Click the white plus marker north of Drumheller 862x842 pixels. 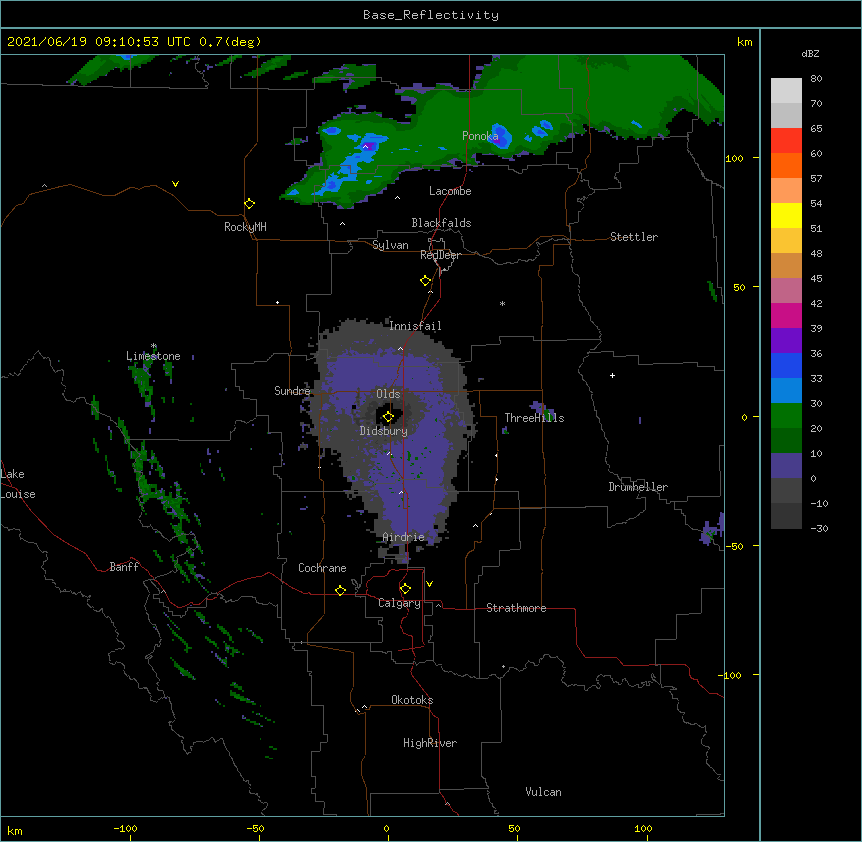coord(612,375)
